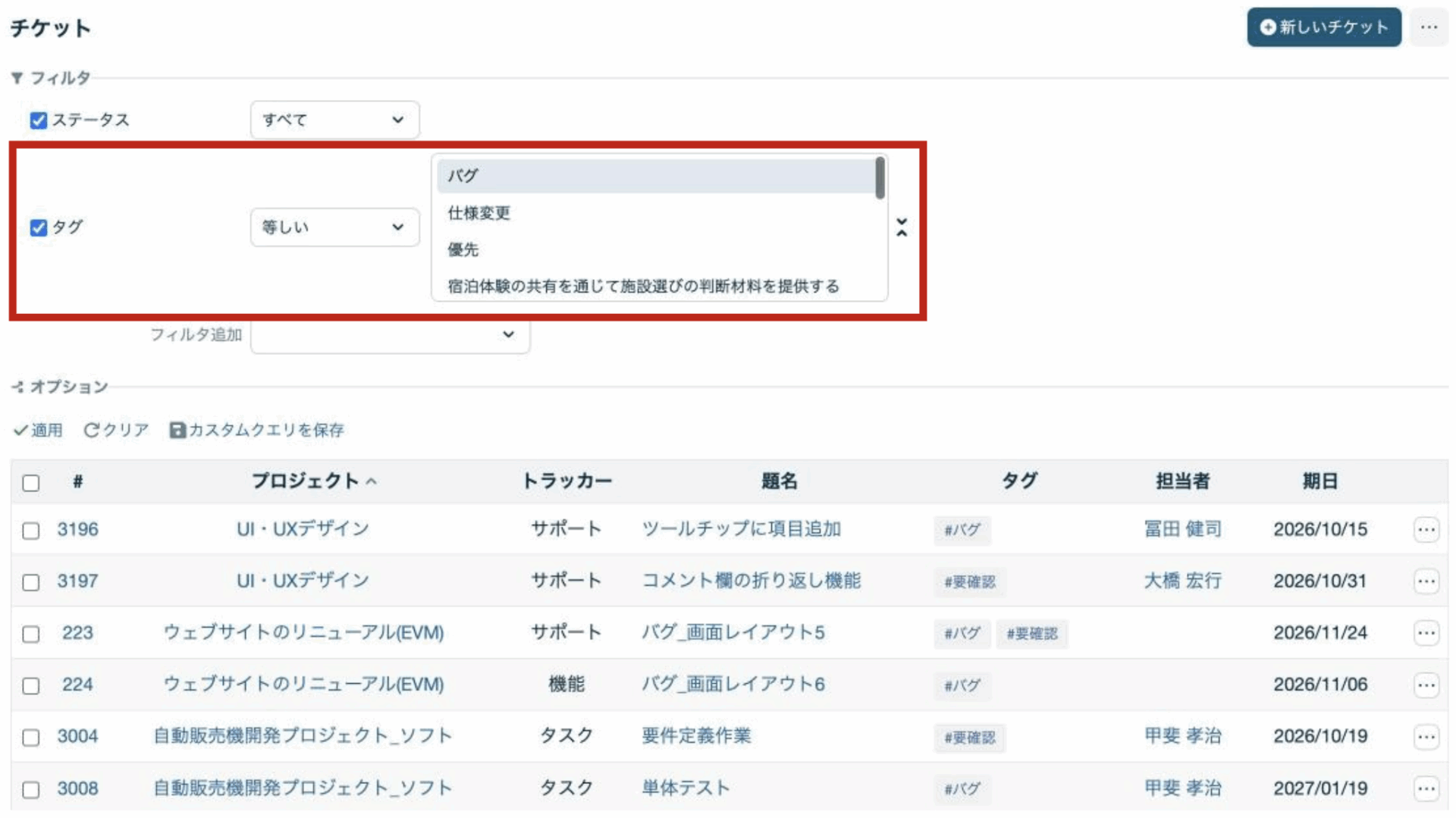Viewport: 1456px width, 818px height.
Task: Select checkbox for ticket 3196
Action: [31, 531]
